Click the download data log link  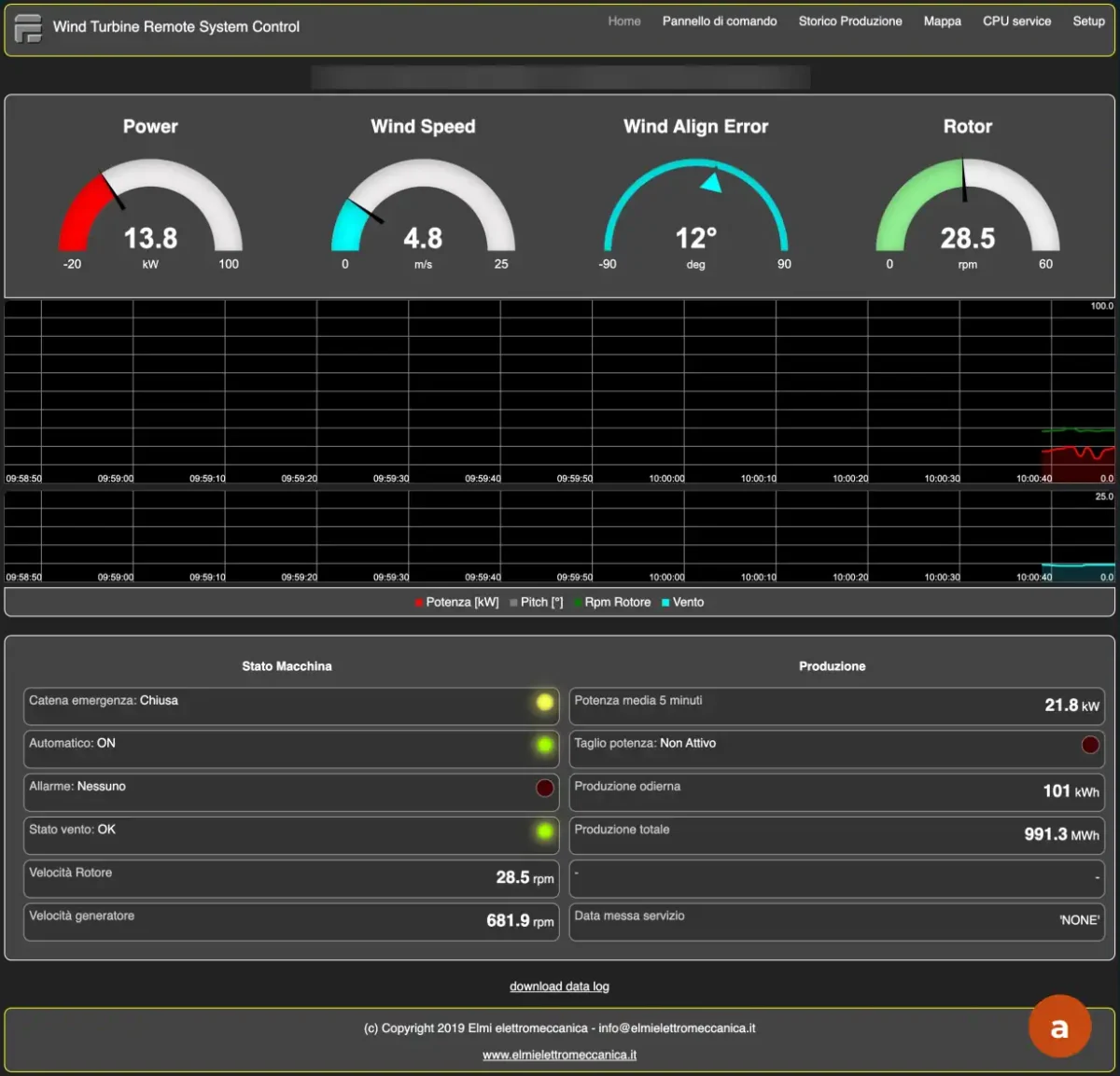point(559,986)
